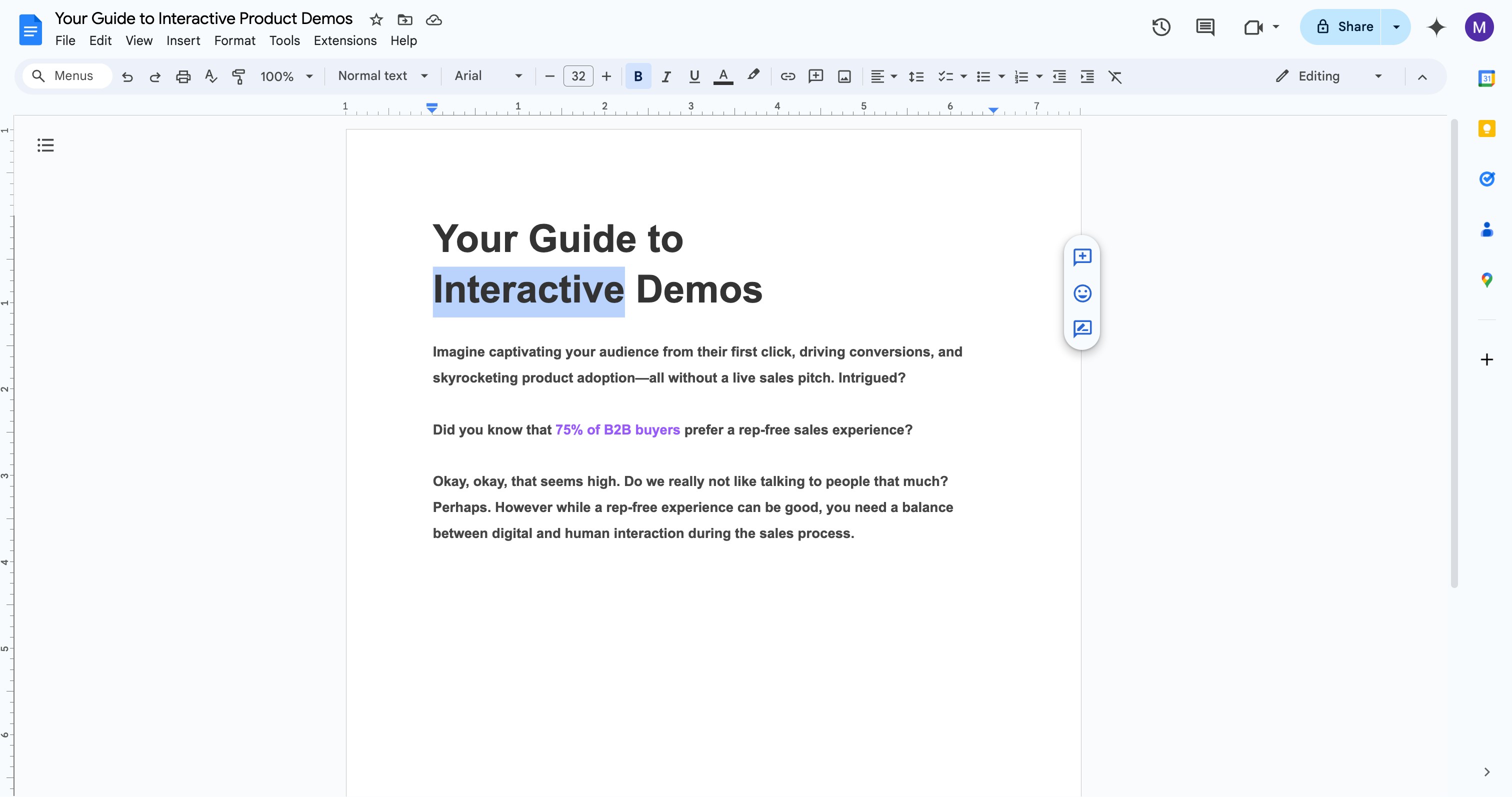
Task: Open zoom level 100% dropdown
Action: coord(286,76)
